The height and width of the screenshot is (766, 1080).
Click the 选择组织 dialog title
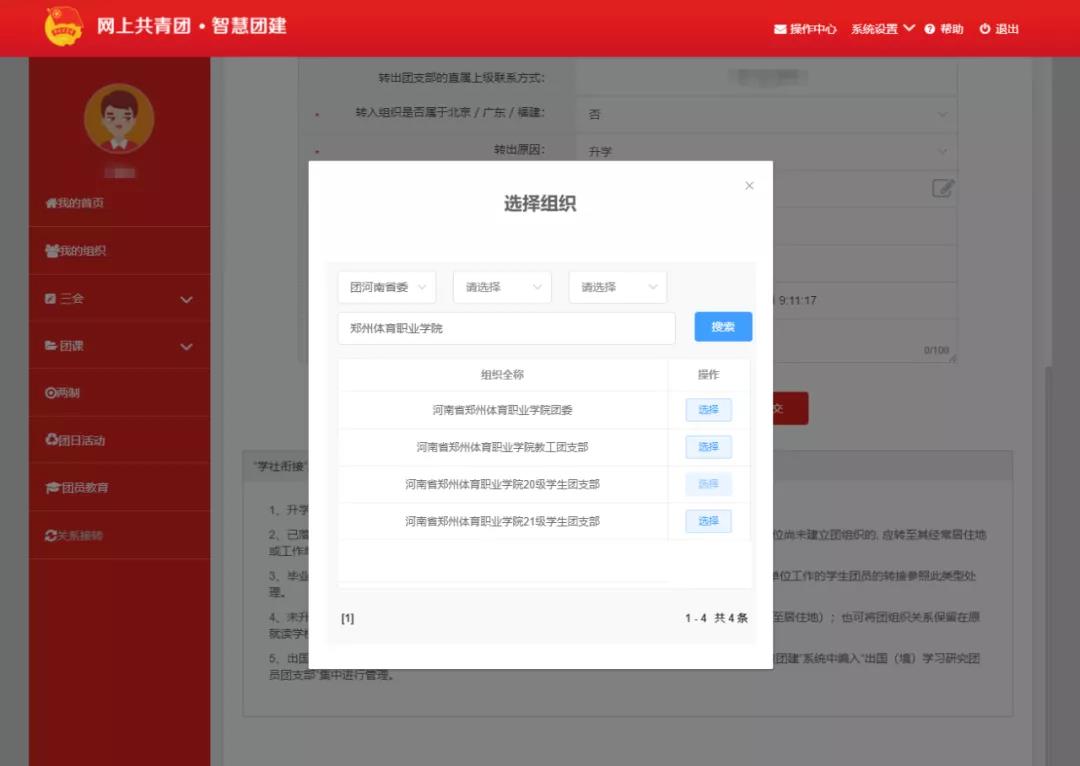click(540, 204)
